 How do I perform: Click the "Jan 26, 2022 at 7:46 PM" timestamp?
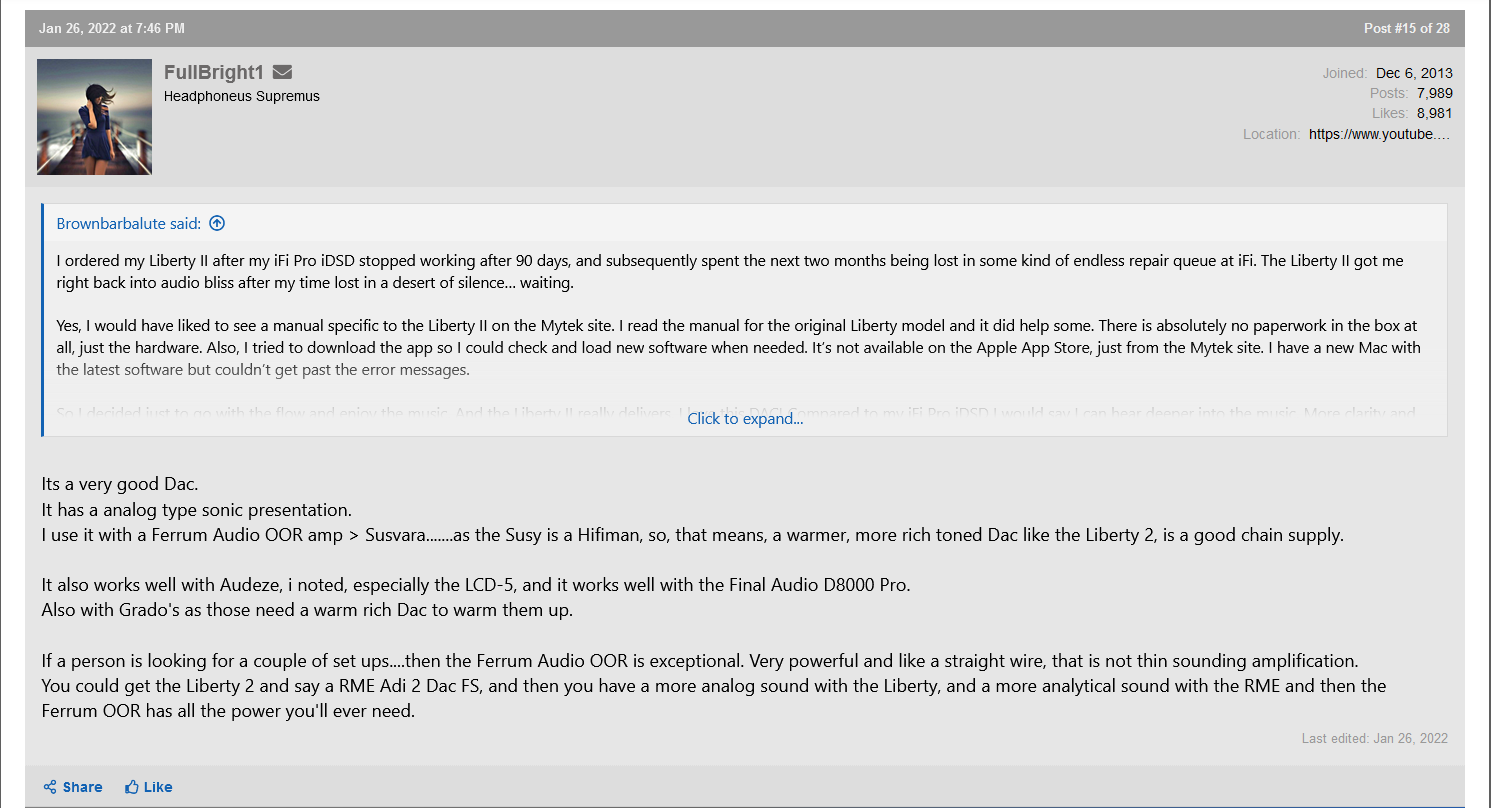112,28
